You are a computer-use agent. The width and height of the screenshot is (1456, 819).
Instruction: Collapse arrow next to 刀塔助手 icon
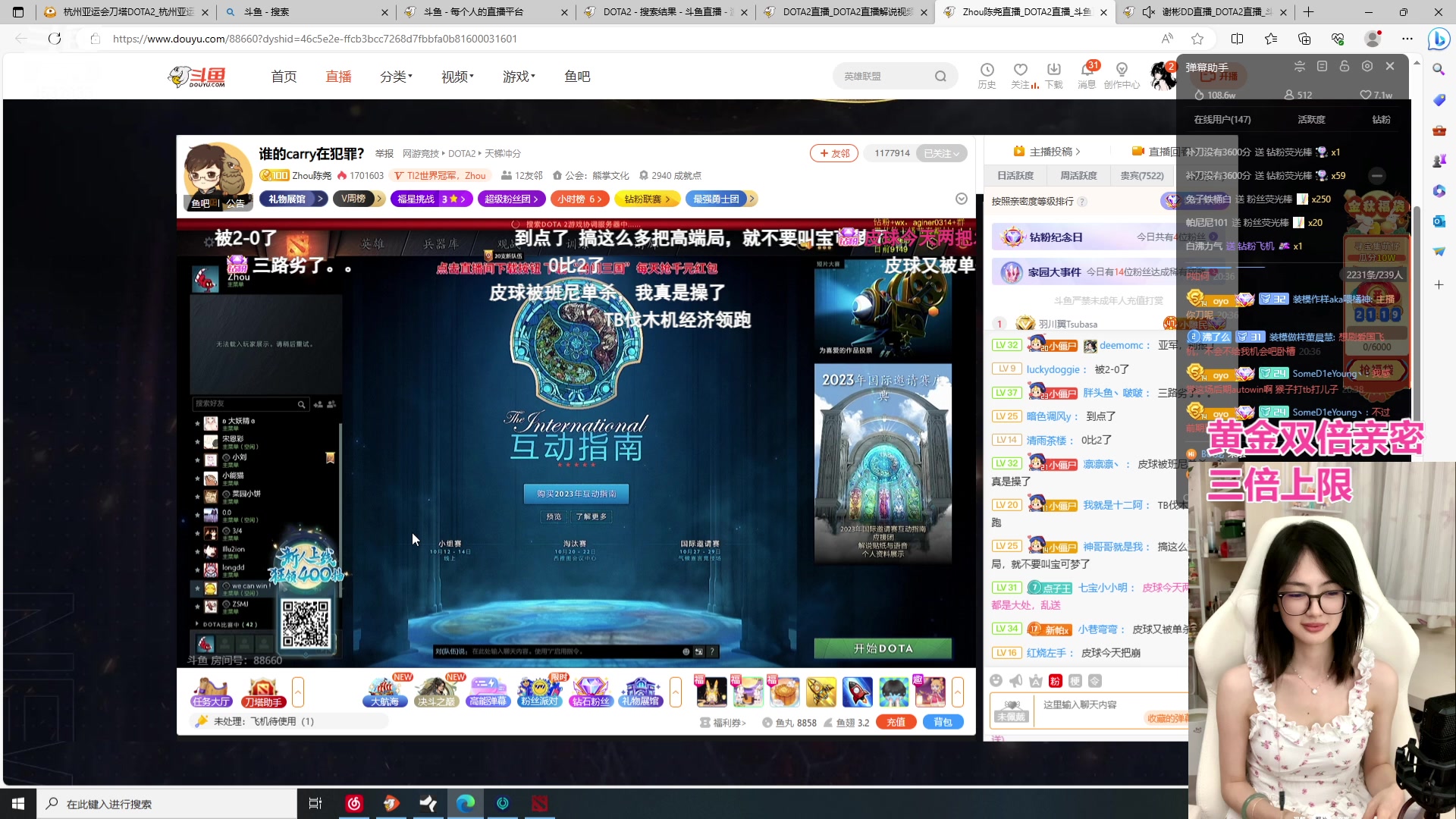pyautogui.click(x=298, y=692)
